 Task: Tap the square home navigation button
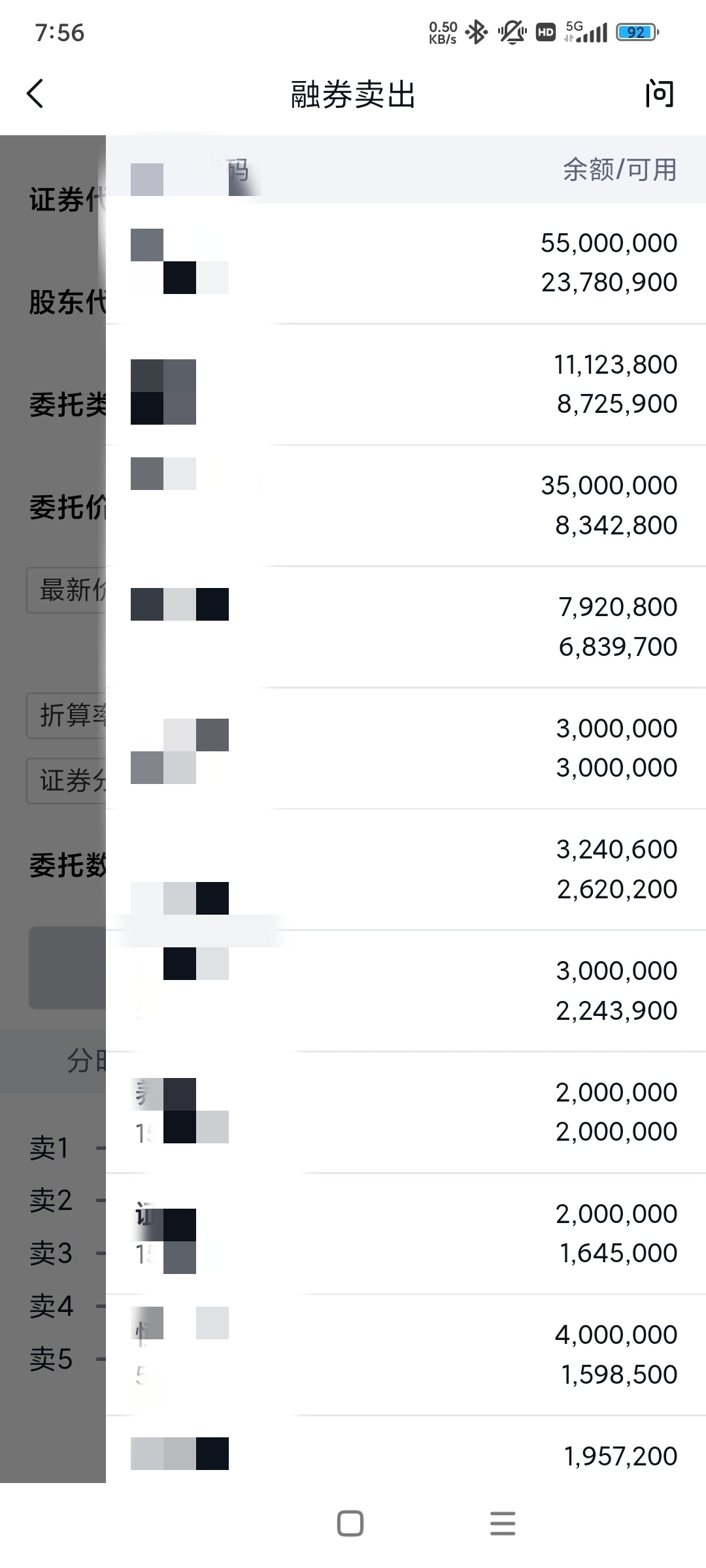coord(350,1524)
